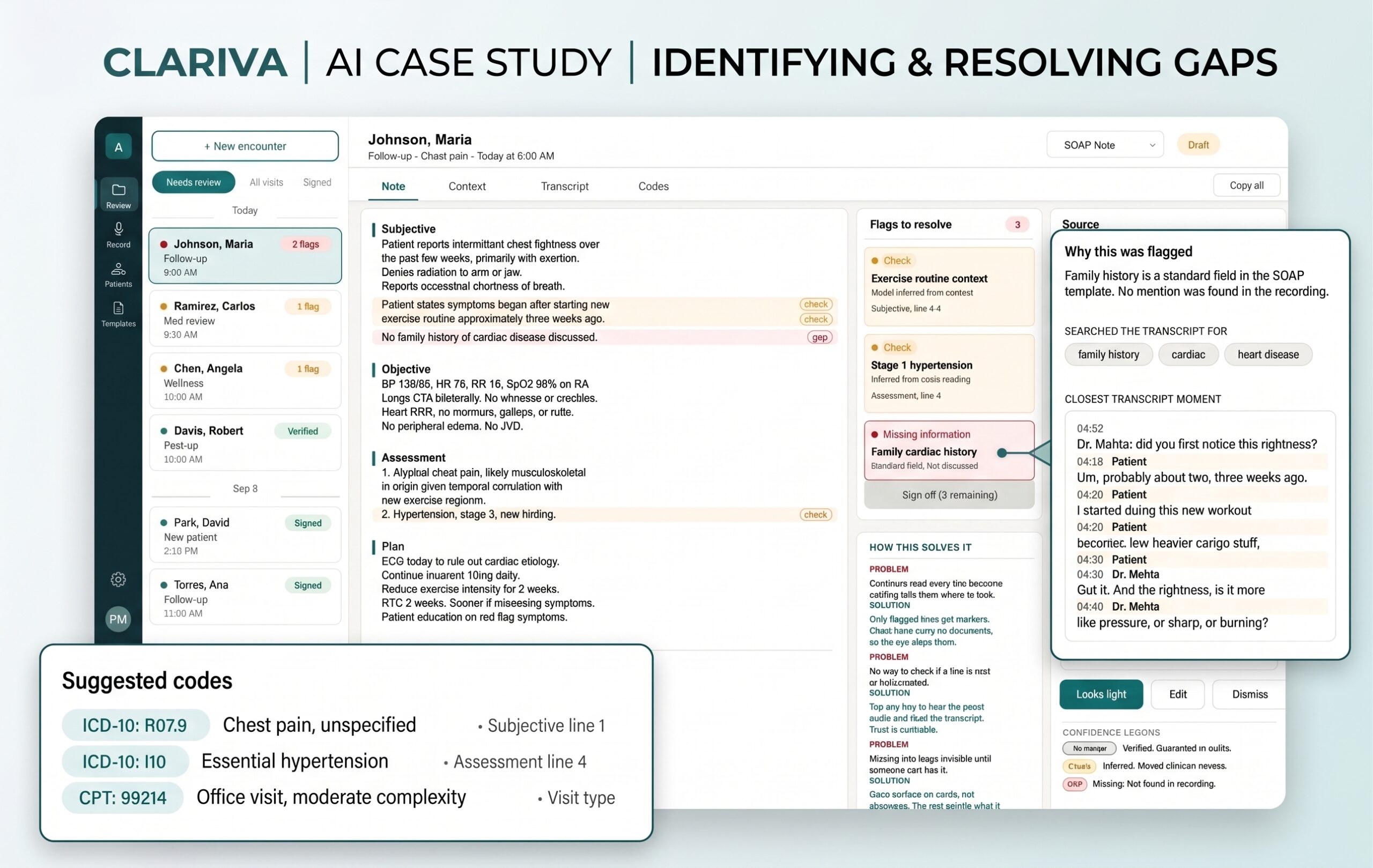
Task: Click the '1 flag' badge on Chen, Angela
Action: pos(308,369)
